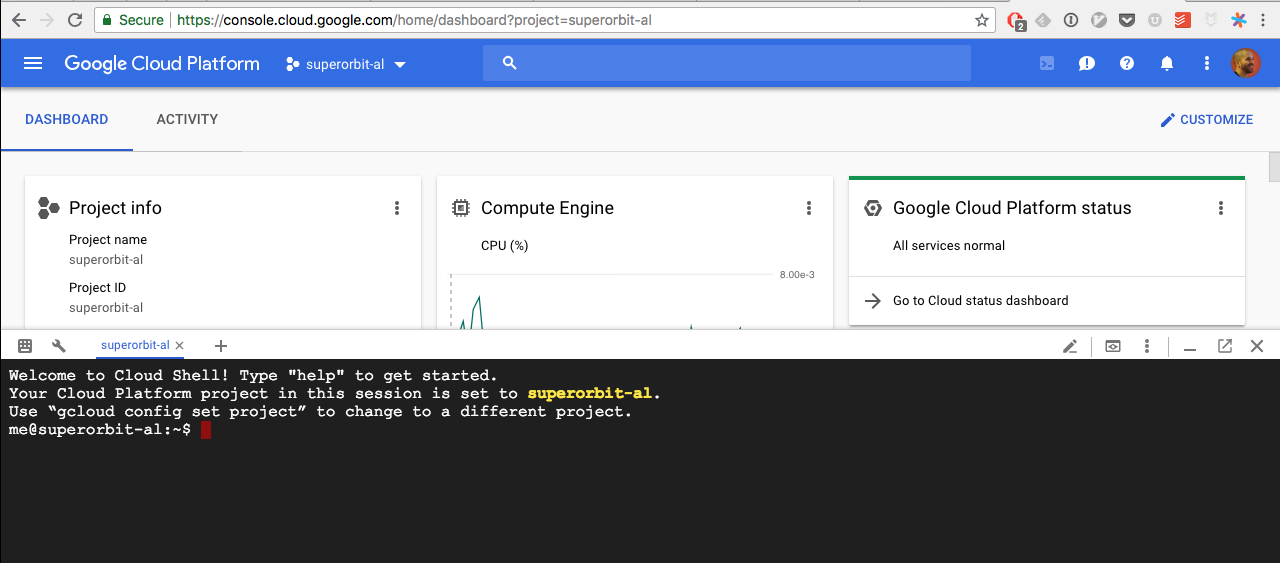Click the 'Project ID' label

tap(97, 287)
